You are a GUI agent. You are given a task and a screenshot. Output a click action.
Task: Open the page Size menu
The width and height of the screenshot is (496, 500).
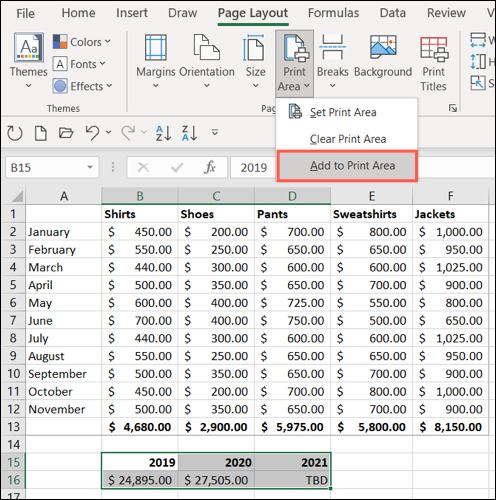(255, 61)
